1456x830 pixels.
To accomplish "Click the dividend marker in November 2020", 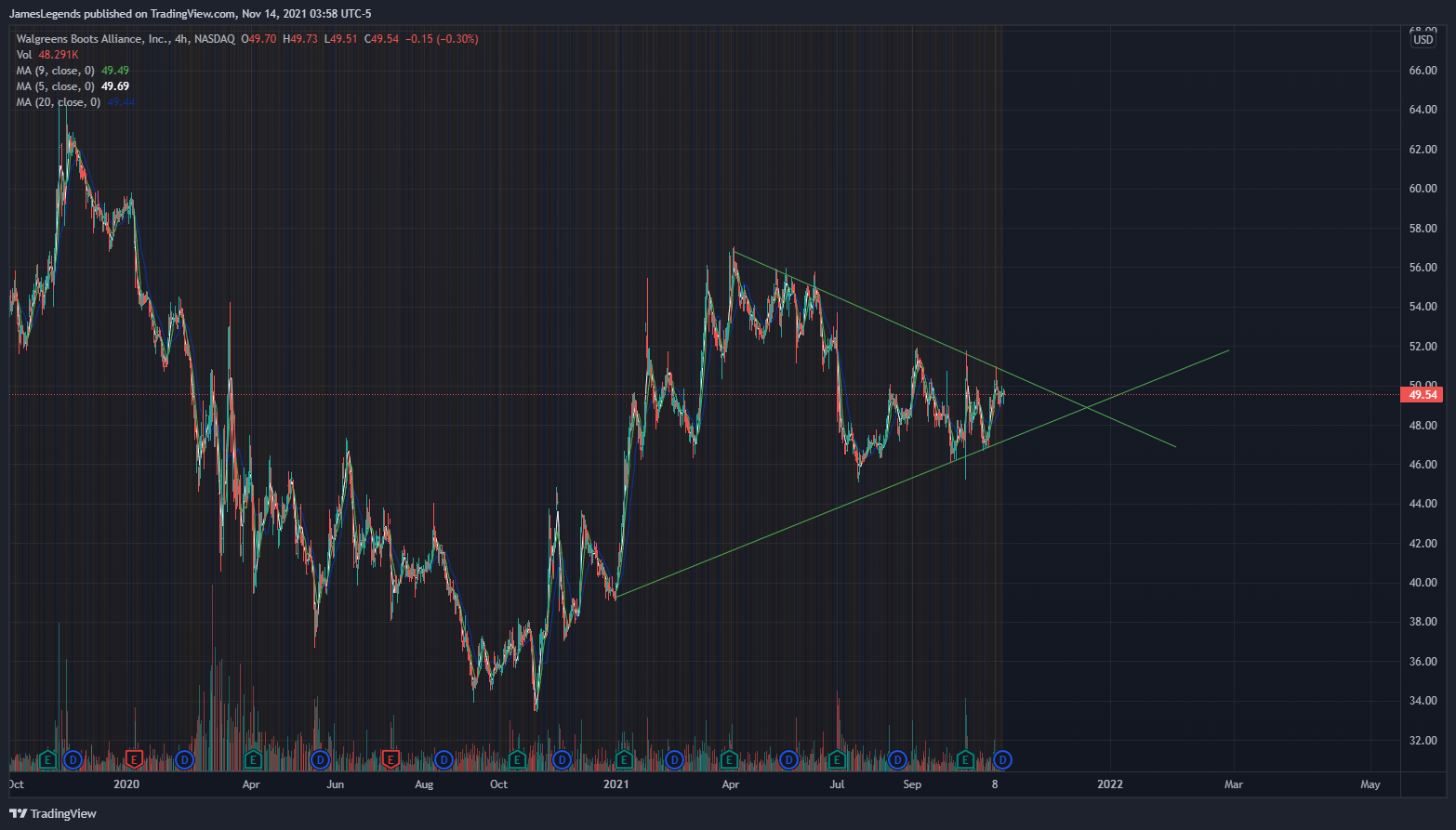I will [562, 760].
